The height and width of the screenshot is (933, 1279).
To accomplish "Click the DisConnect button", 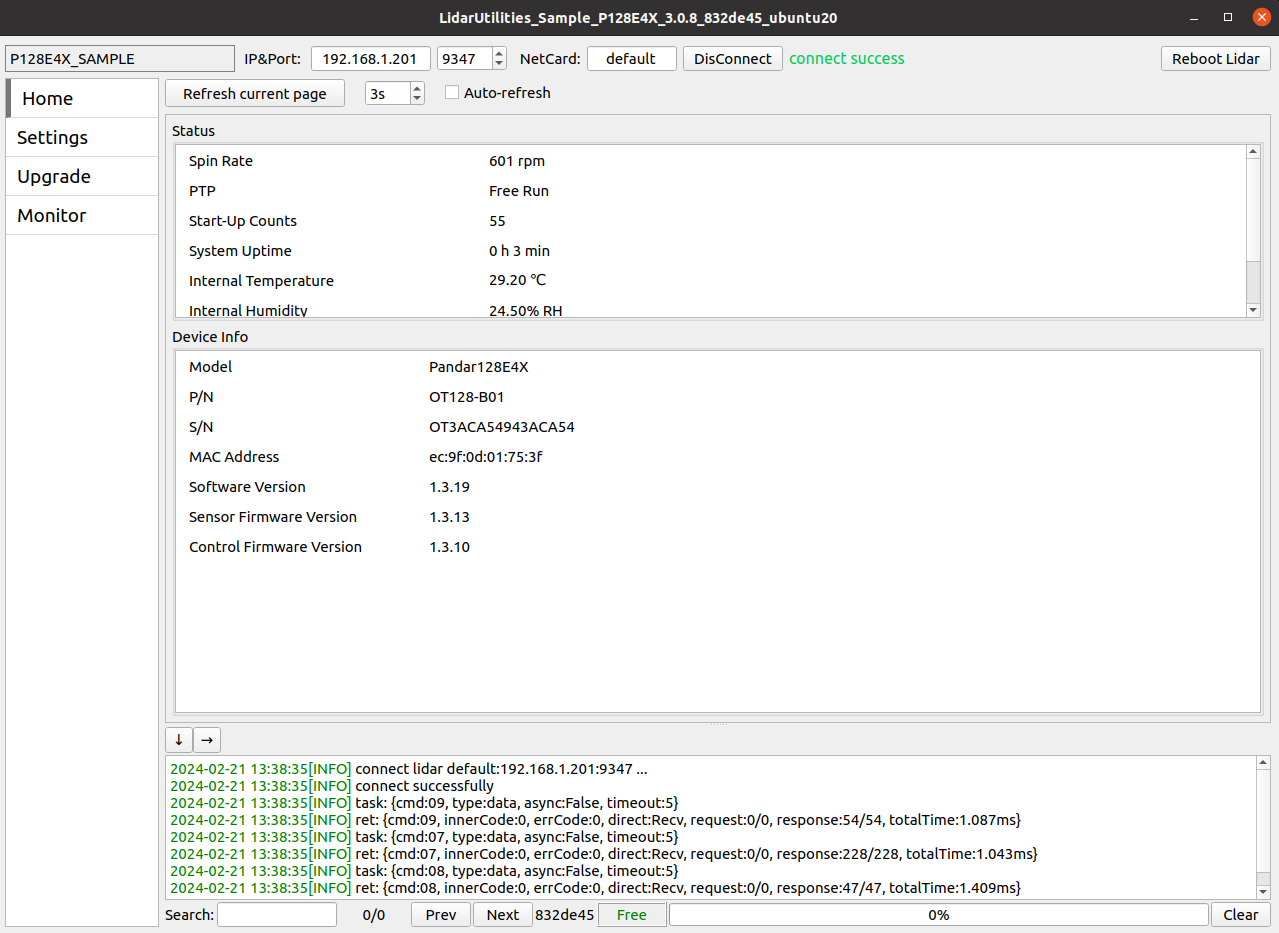I will click(733, 58).
